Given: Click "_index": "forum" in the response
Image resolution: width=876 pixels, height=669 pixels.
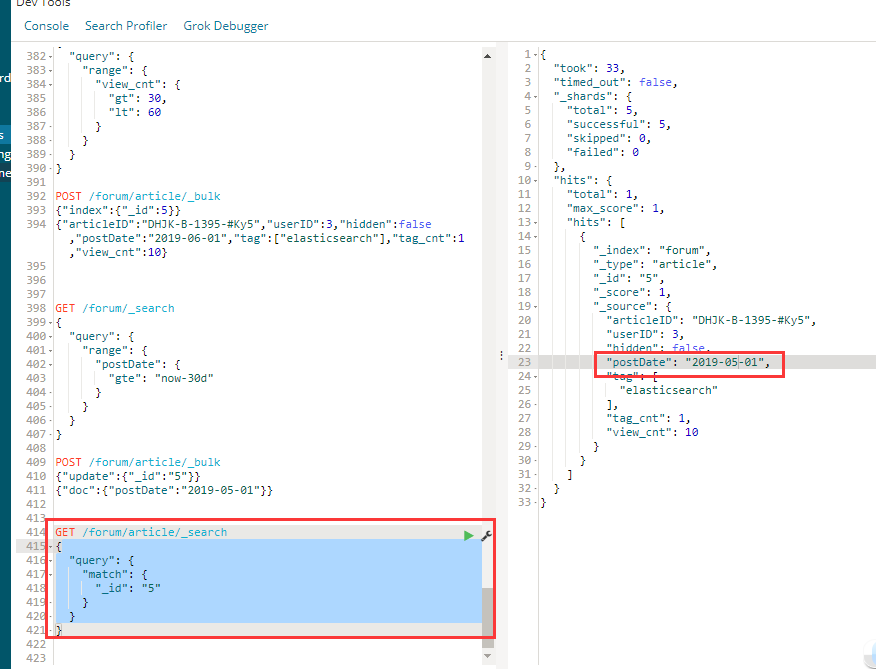Looking at the screenshot, I should (x=652, y=250).
